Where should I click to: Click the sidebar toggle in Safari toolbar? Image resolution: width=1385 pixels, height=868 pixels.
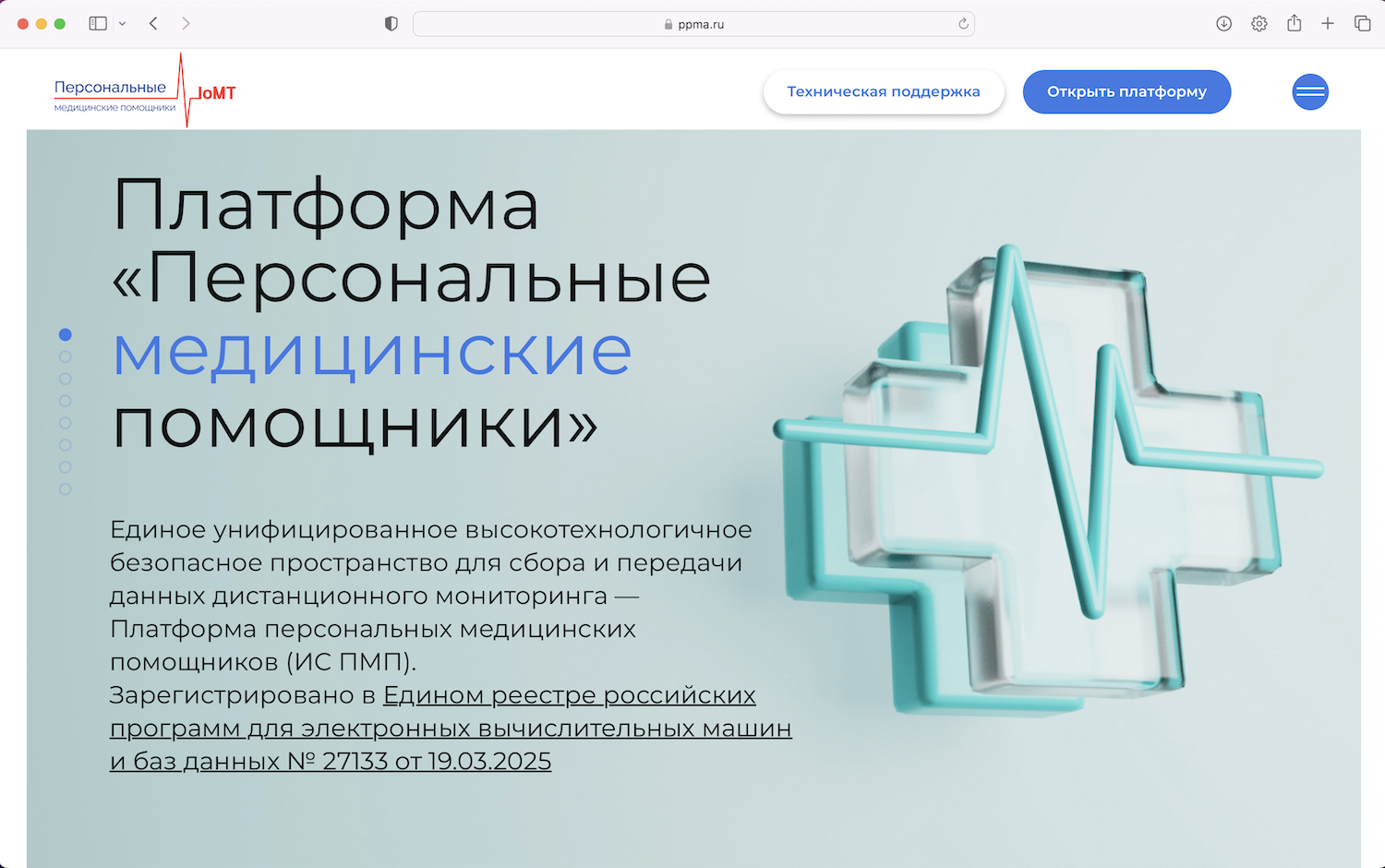point(97,23)
